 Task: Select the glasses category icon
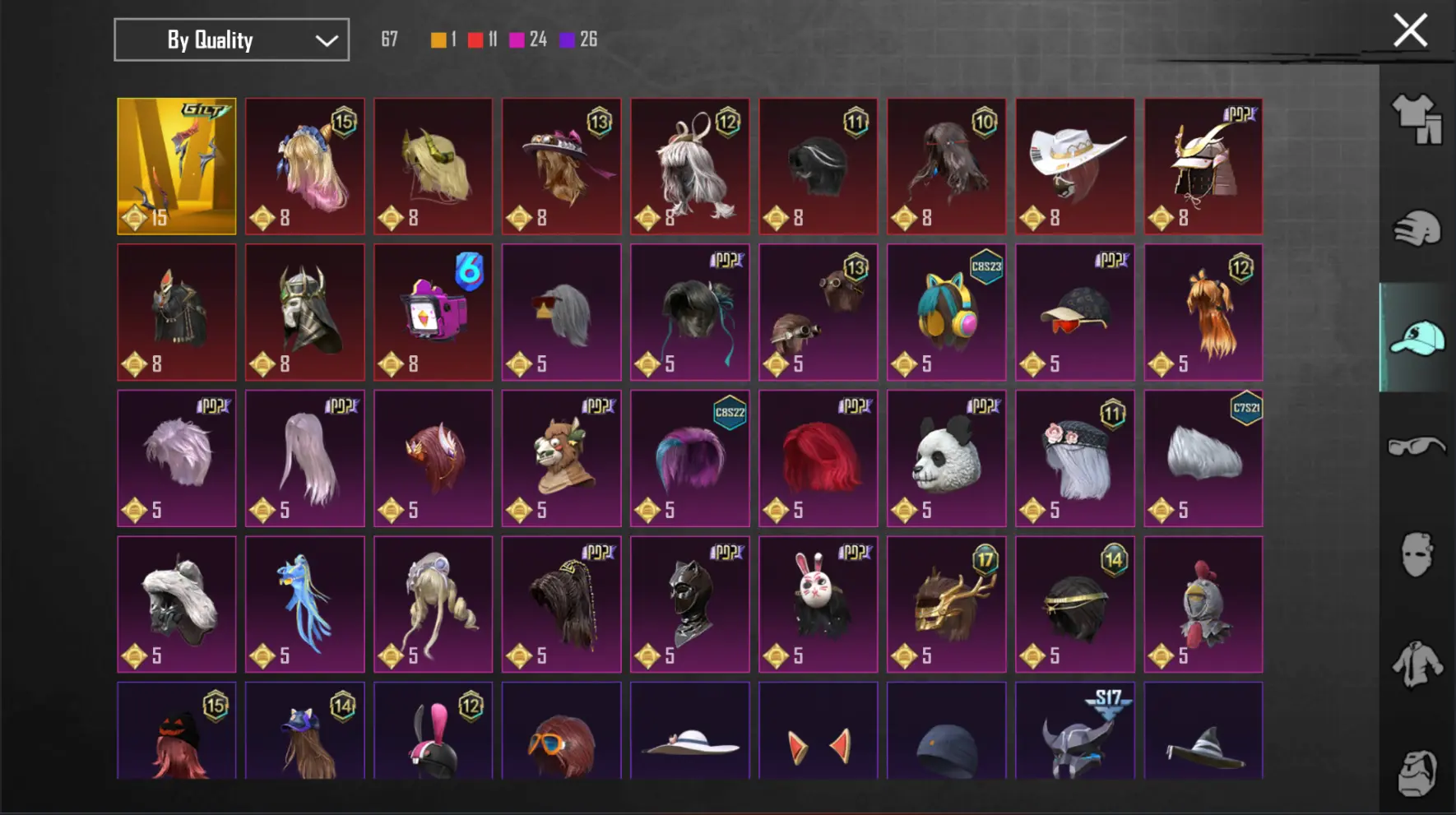coord(1417,447)
